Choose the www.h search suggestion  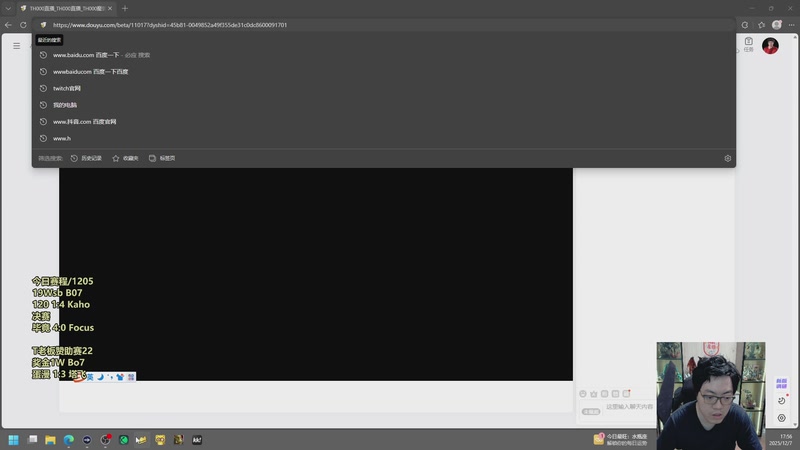coord(384,138)
